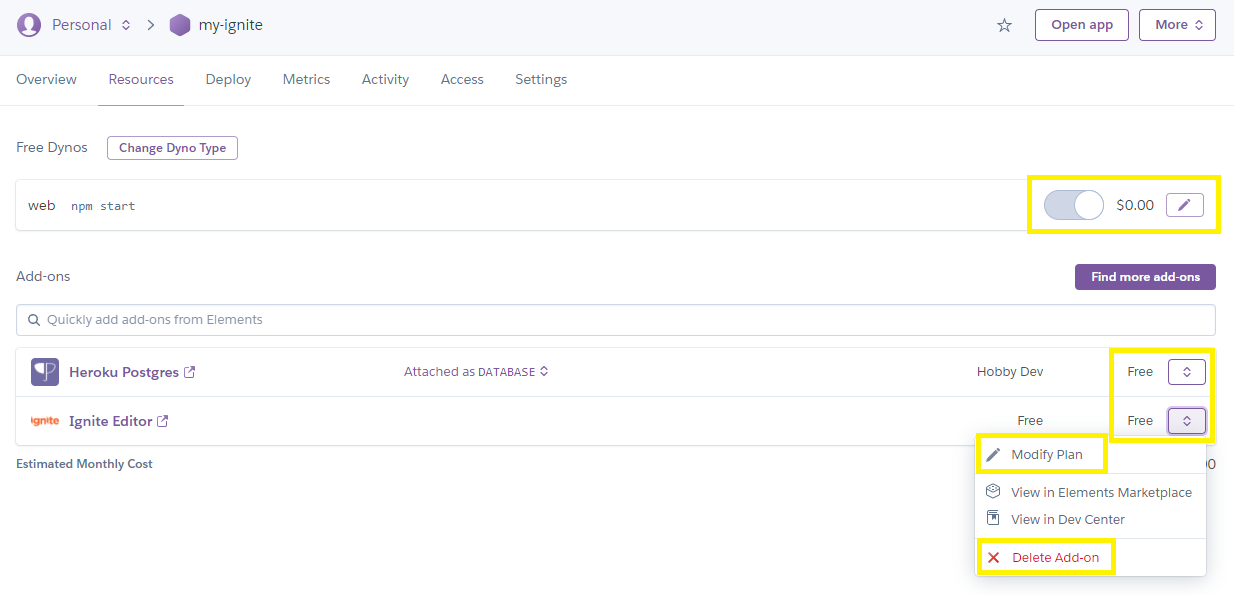This screenshot has height=595, width=1234.
Task: Open the Activity tab
Action: 385,79
